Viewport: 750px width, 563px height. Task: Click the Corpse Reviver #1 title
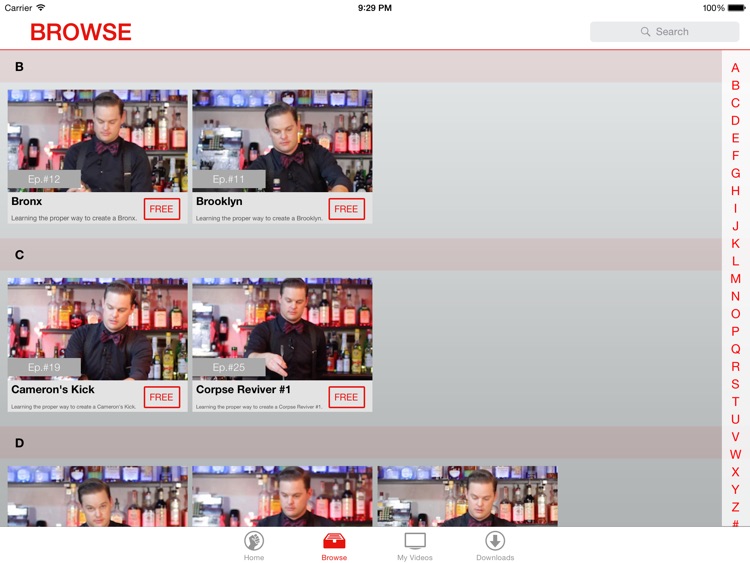[243, 389]
